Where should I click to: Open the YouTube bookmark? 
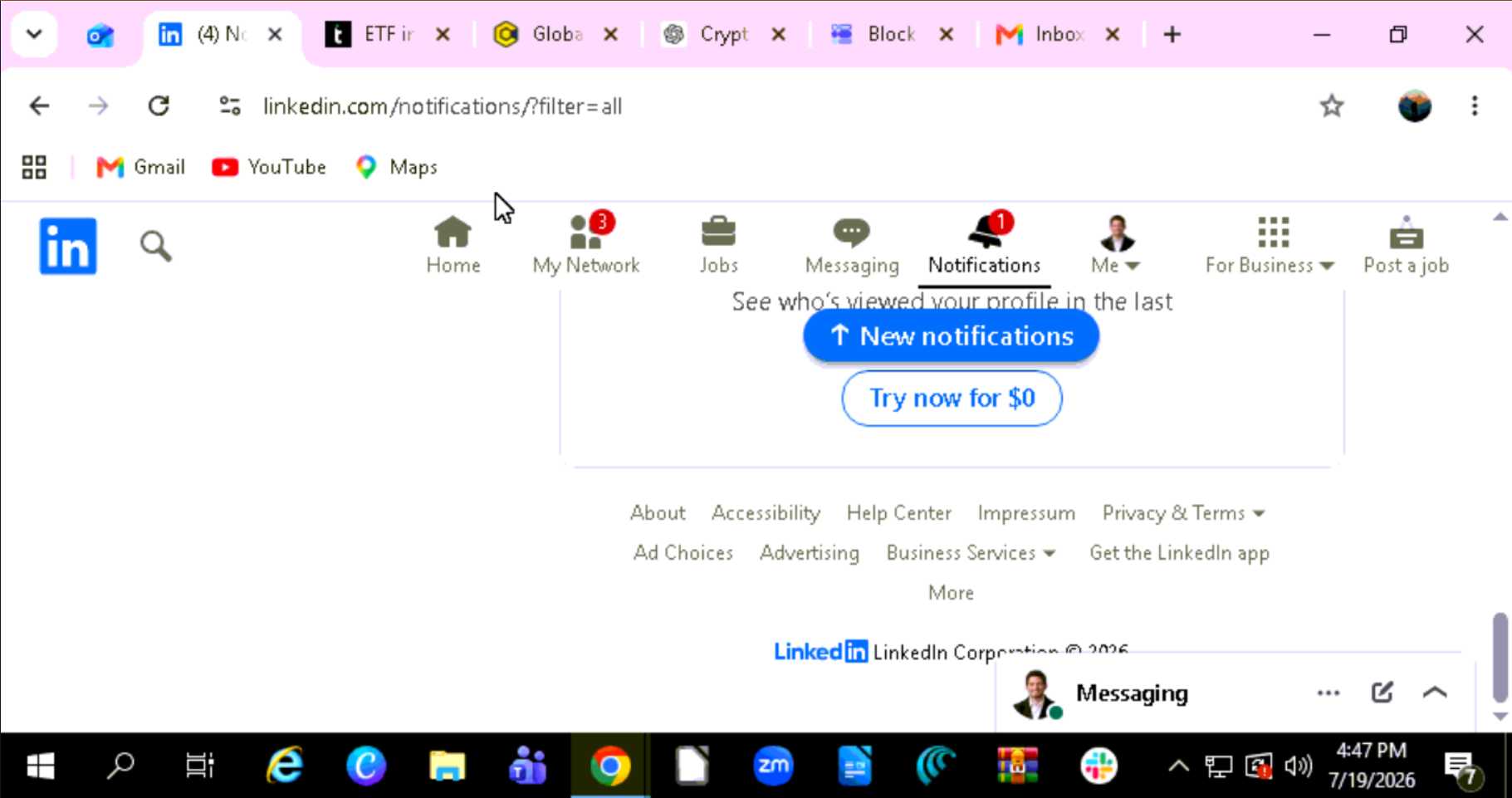click(x=269, y=168)
